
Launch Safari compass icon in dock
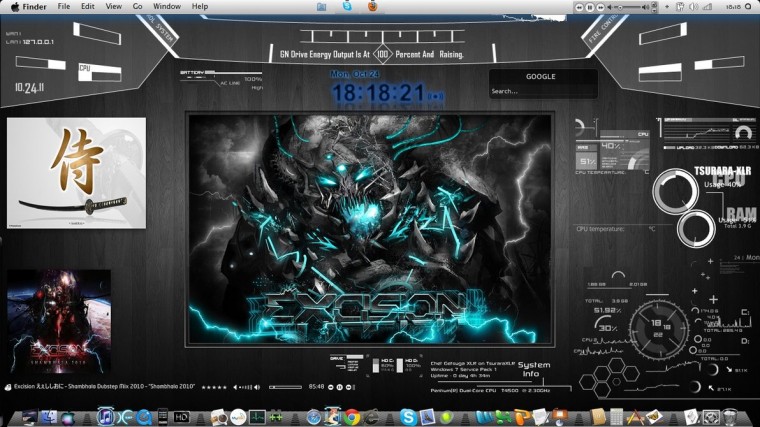click(314, 417)
